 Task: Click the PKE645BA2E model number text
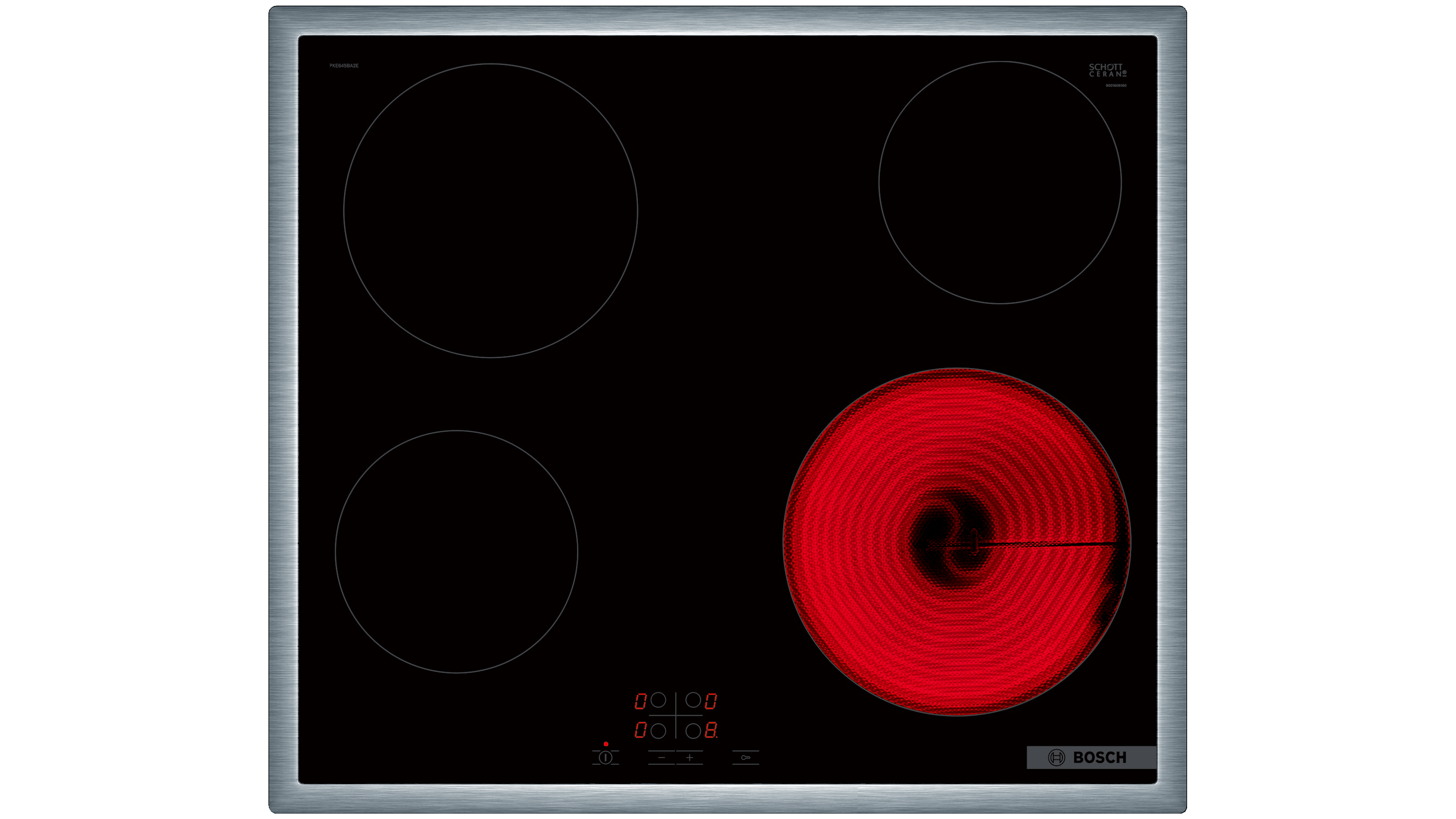(x=344, y=66)
